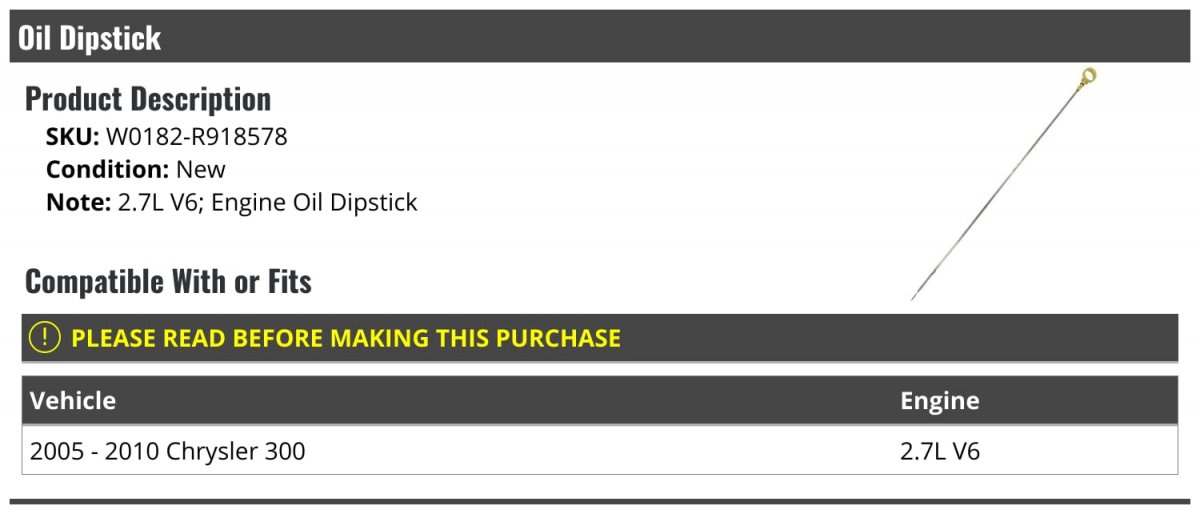The height and width of the screenshot is (514, 1200).
Task: Click the SKU label
Action: pos(73,137)
